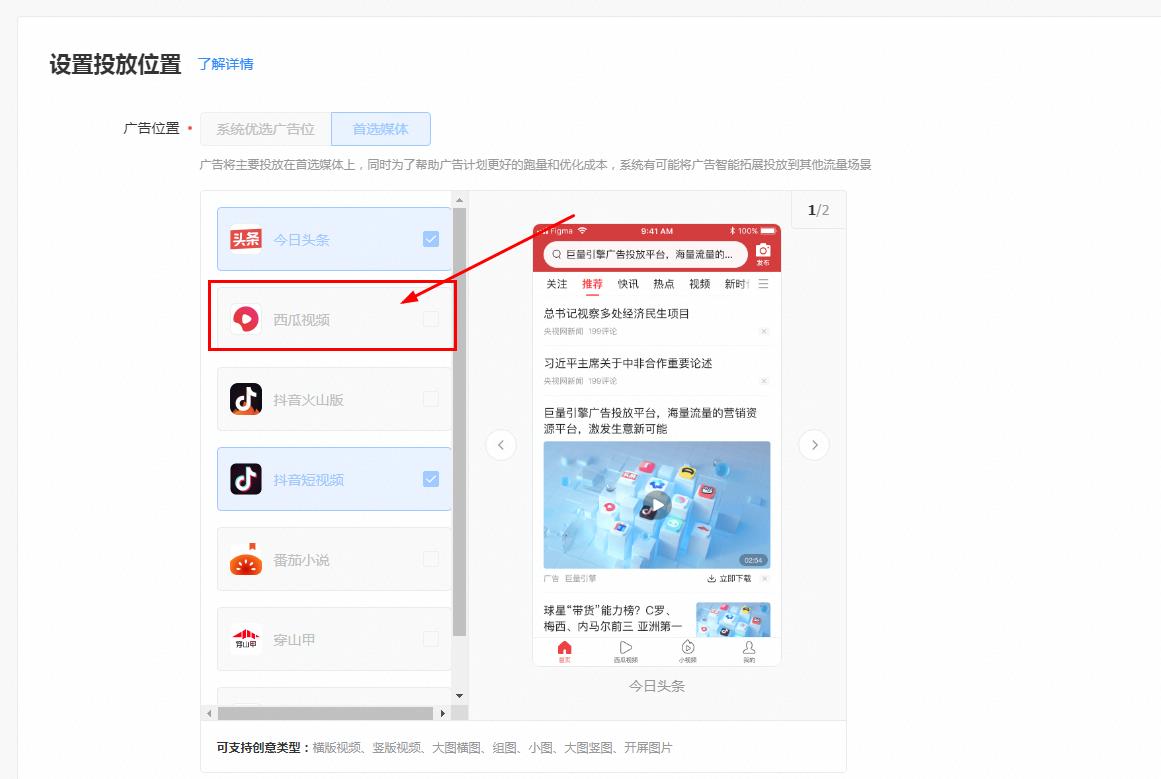The image size is (1161, 779).
Task: Click the 西瓜视频 app icon
Action: click(x=246, y=319)
